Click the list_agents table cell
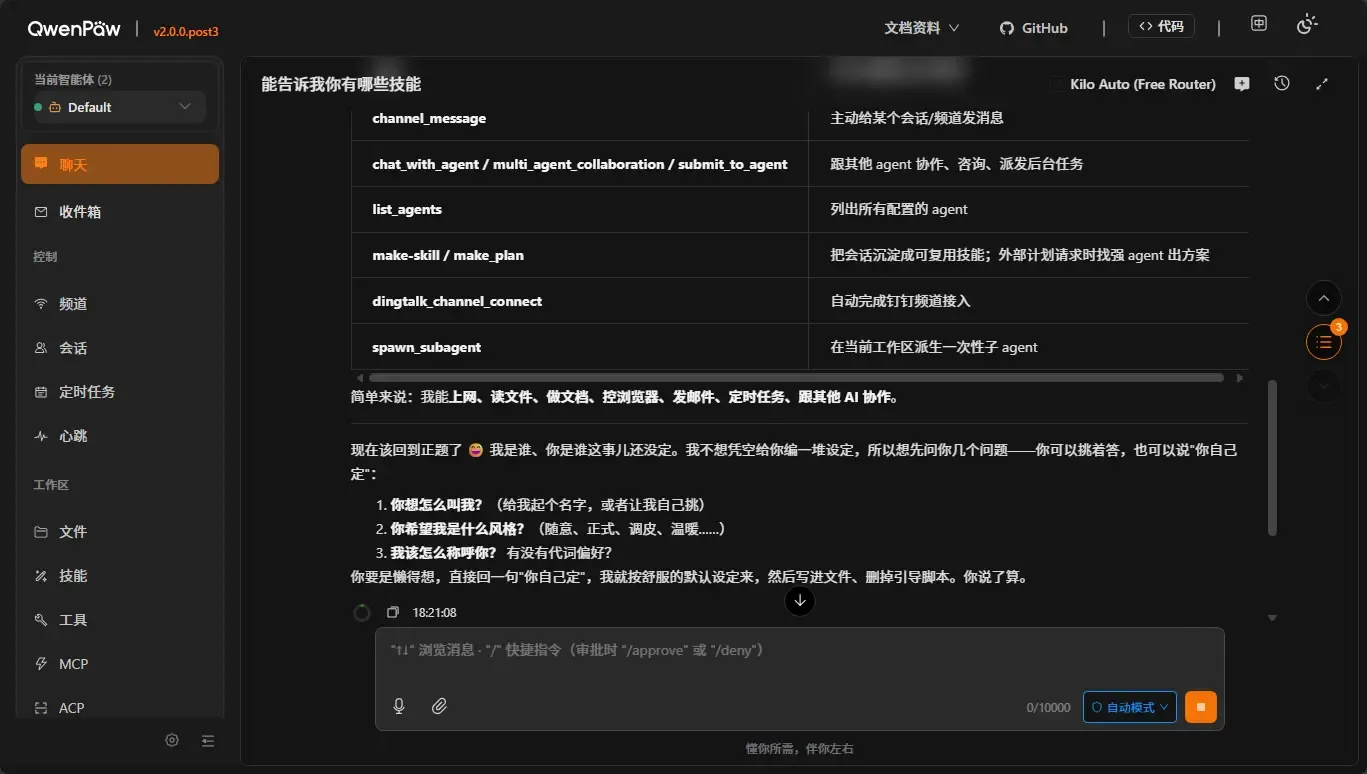Image resolution: width=1367 pixels, height=774 pixels. click(x=580, y=209)
